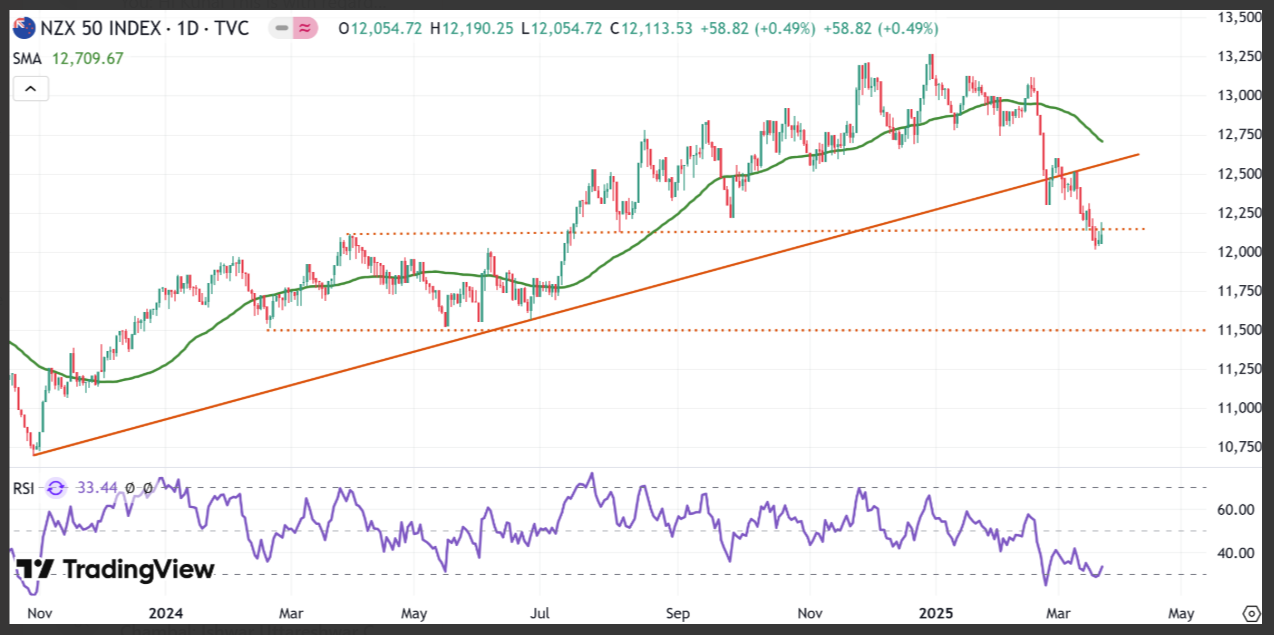Click the RSI indicator label
This screenshot has width=1274, height=635.
point(24,488)
